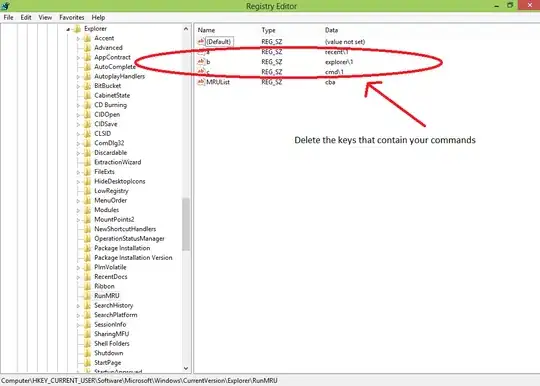Click the string icon of (Default) value

coord(201,42)
